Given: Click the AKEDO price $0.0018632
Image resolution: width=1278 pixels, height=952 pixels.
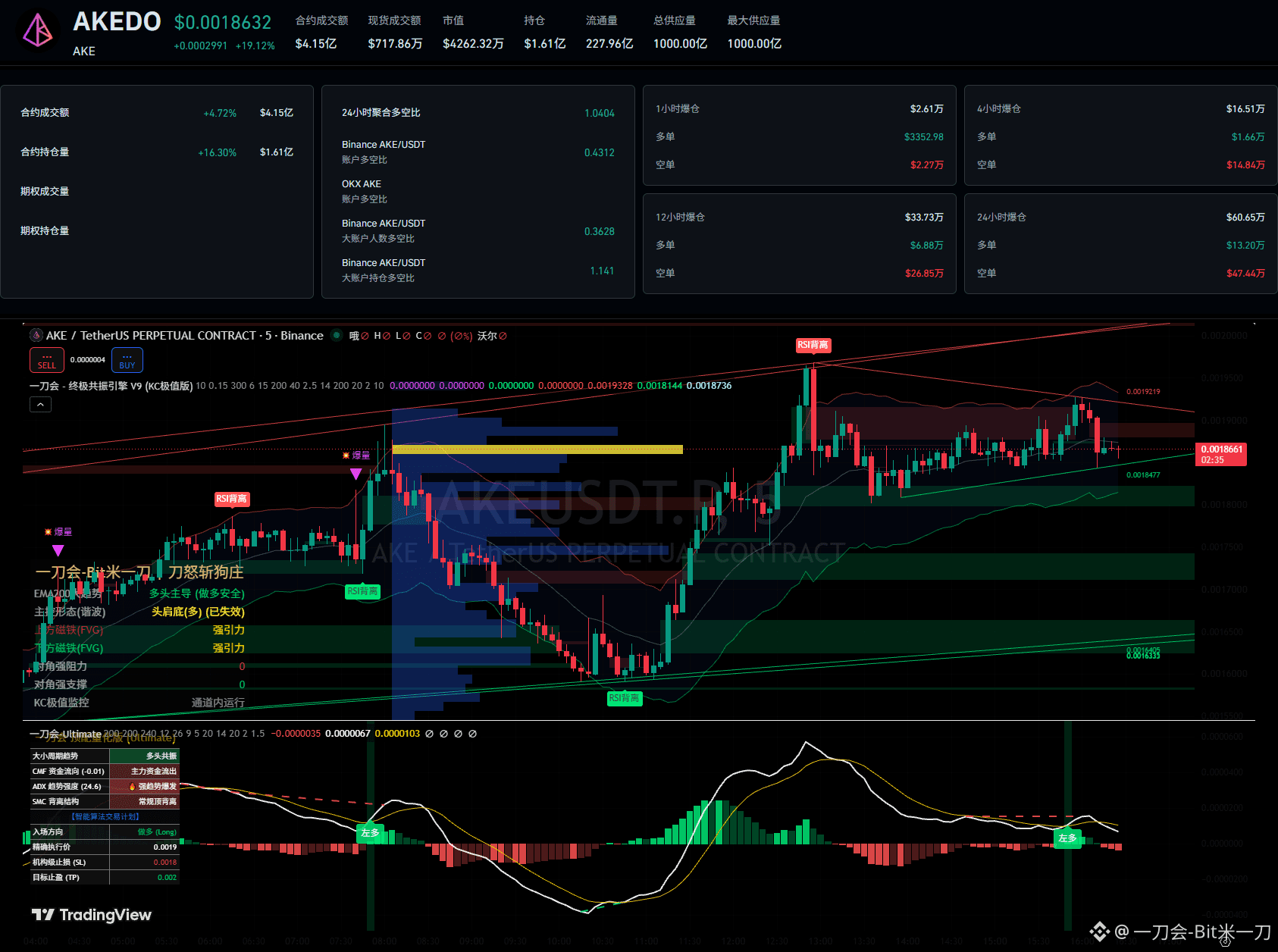Looking at the screenshot, I should click(223, 23).
